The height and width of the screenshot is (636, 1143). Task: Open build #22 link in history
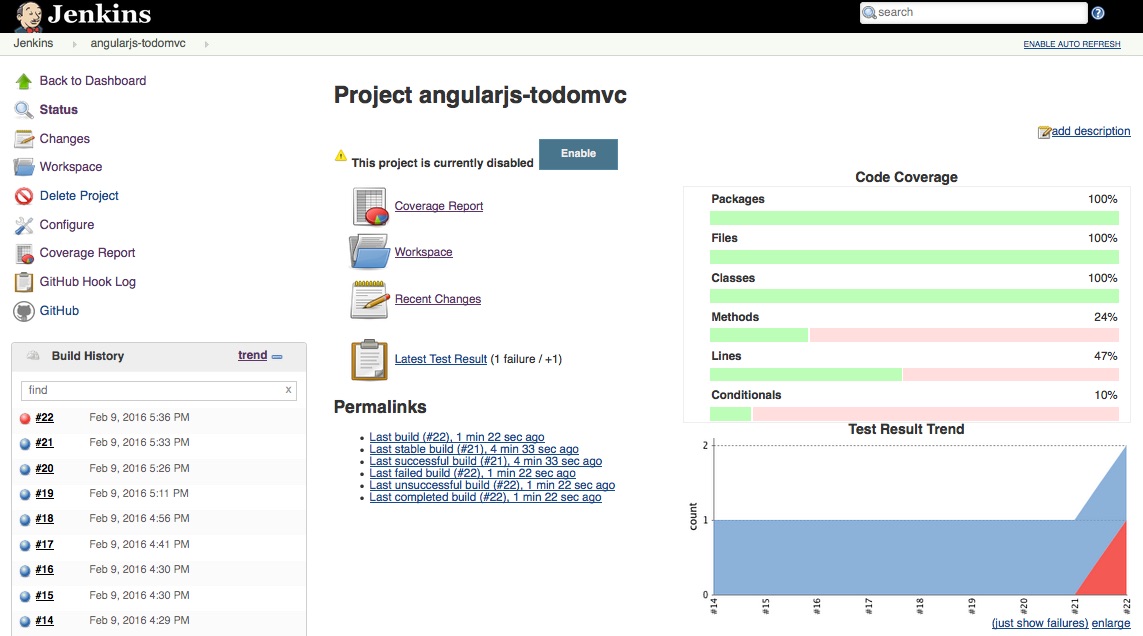pyautogui.click(x=44, y=418)
